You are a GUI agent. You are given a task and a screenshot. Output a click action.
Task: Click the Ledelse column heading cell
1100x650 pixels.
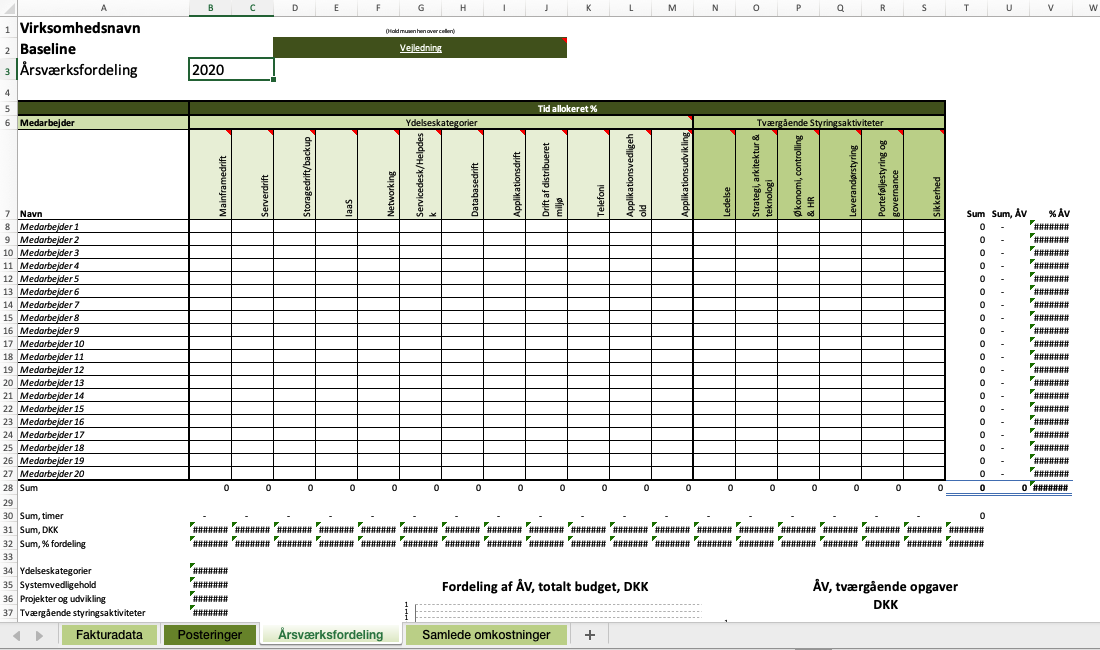coord(714,175)
